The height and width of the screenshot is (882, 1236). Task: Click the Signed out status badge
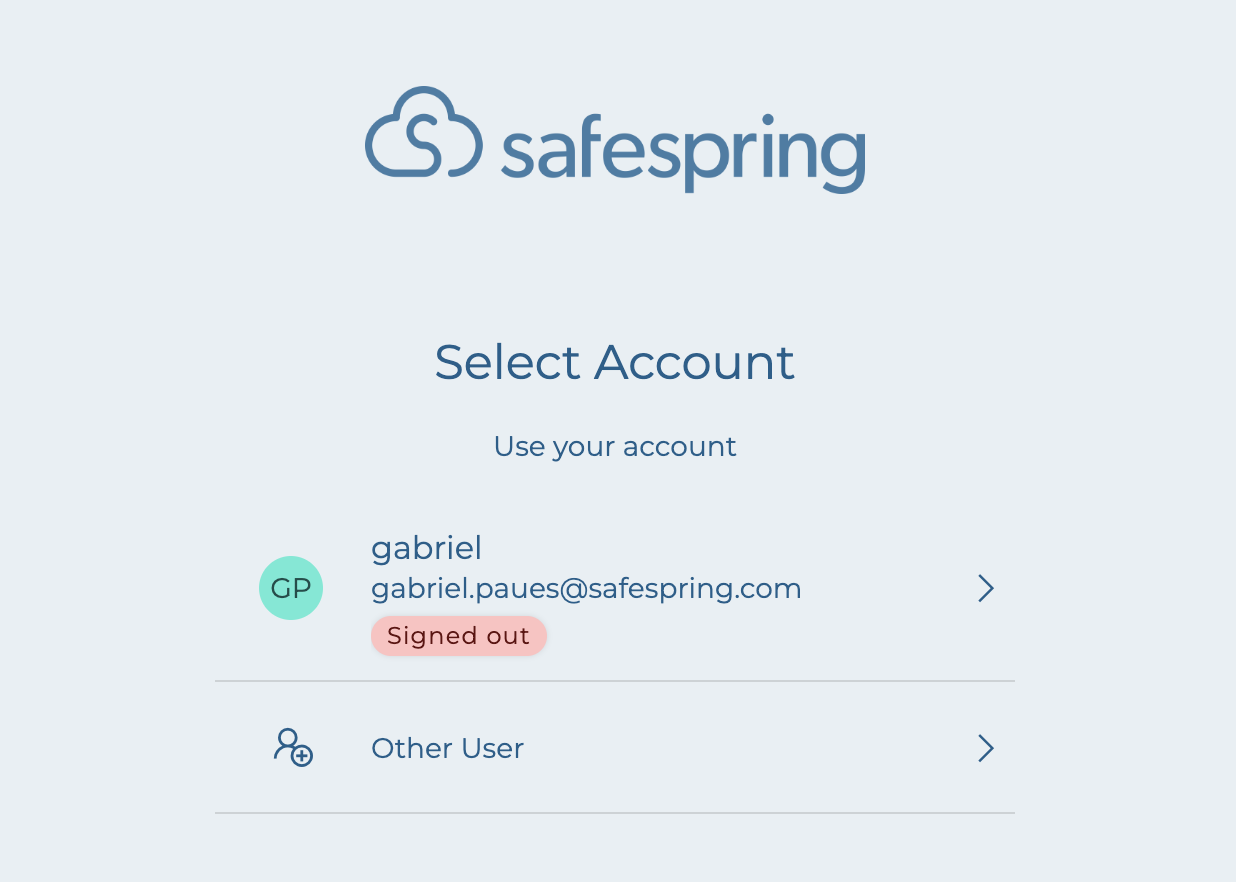coord(459,636)
